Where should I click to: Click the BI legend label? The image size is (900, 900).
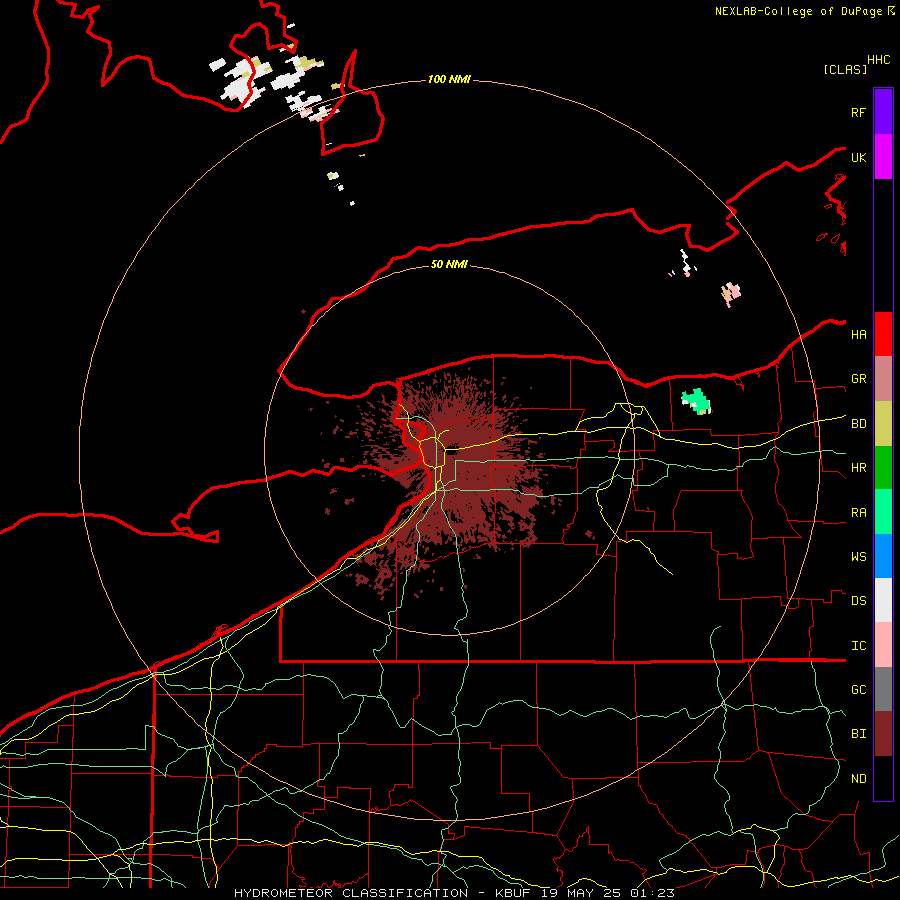pos(858,734)
